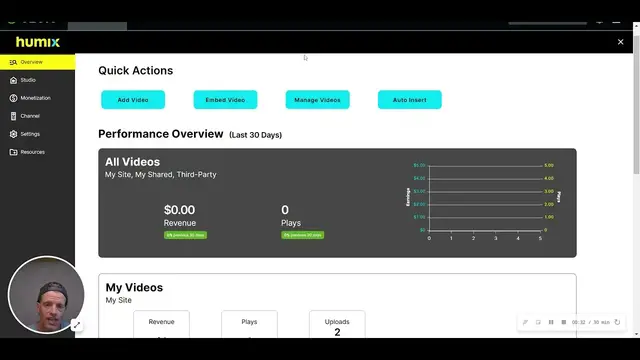Click the Overview icon in sidebar
640x360 pixels.
(x=13, y=62)
